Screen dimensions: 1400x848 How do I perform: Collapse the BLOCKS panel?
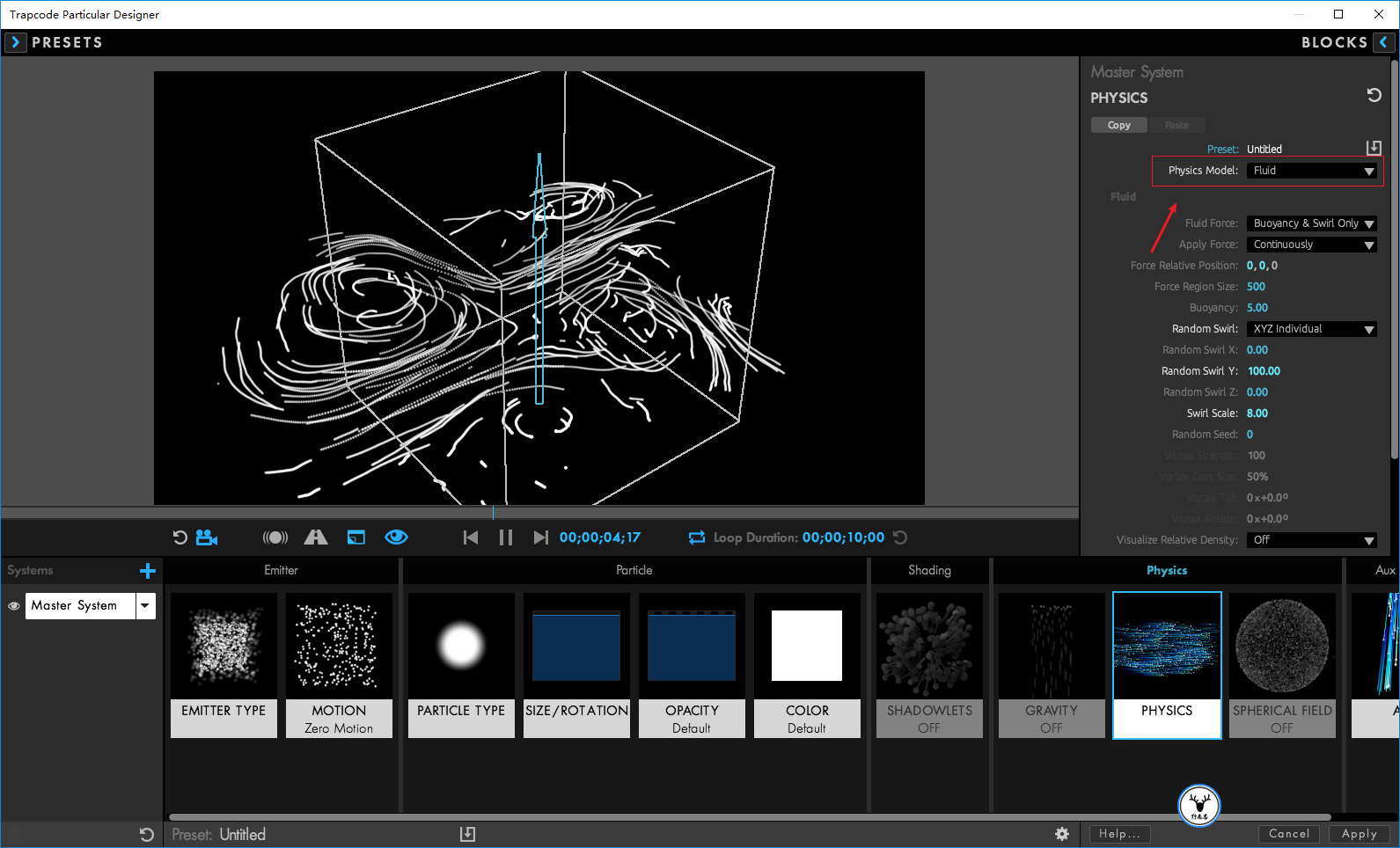pos(1384,42)
